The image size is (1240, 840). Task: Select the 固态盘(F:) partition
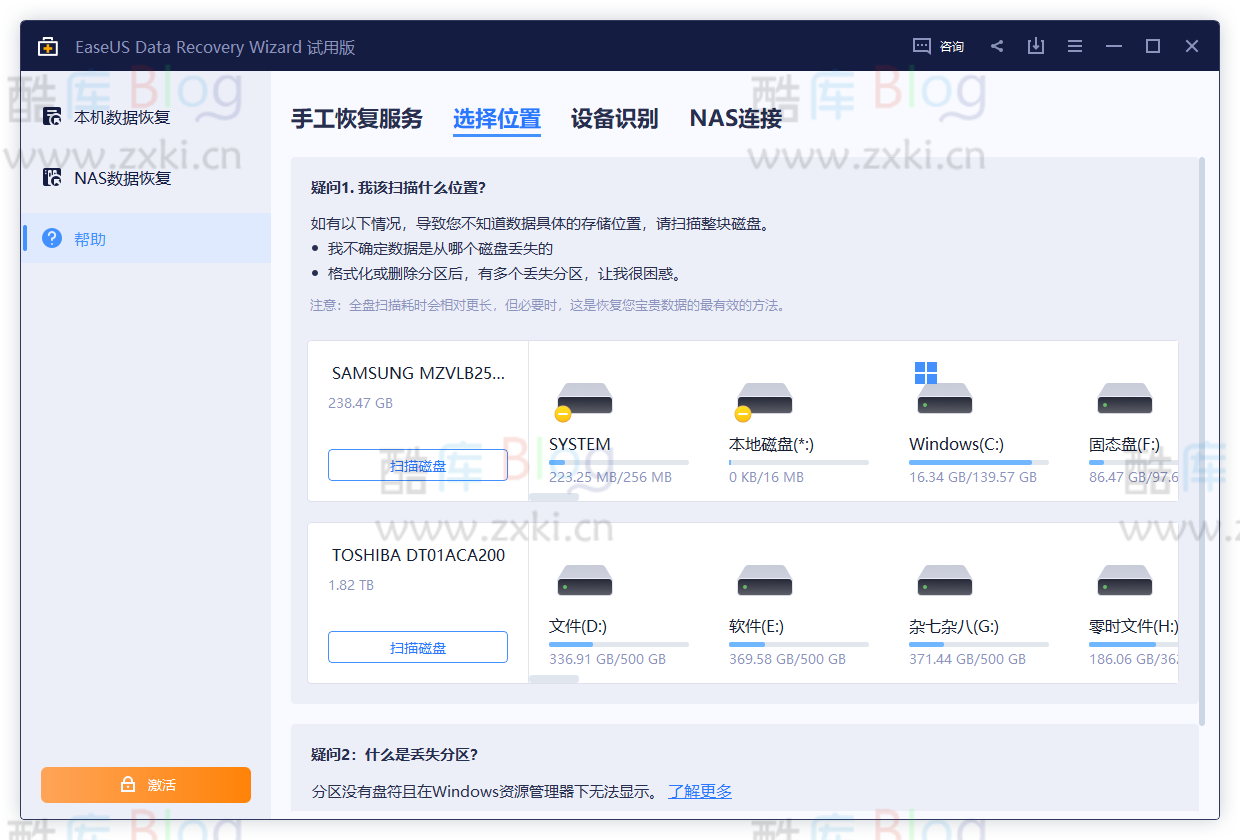(1124, 400)
